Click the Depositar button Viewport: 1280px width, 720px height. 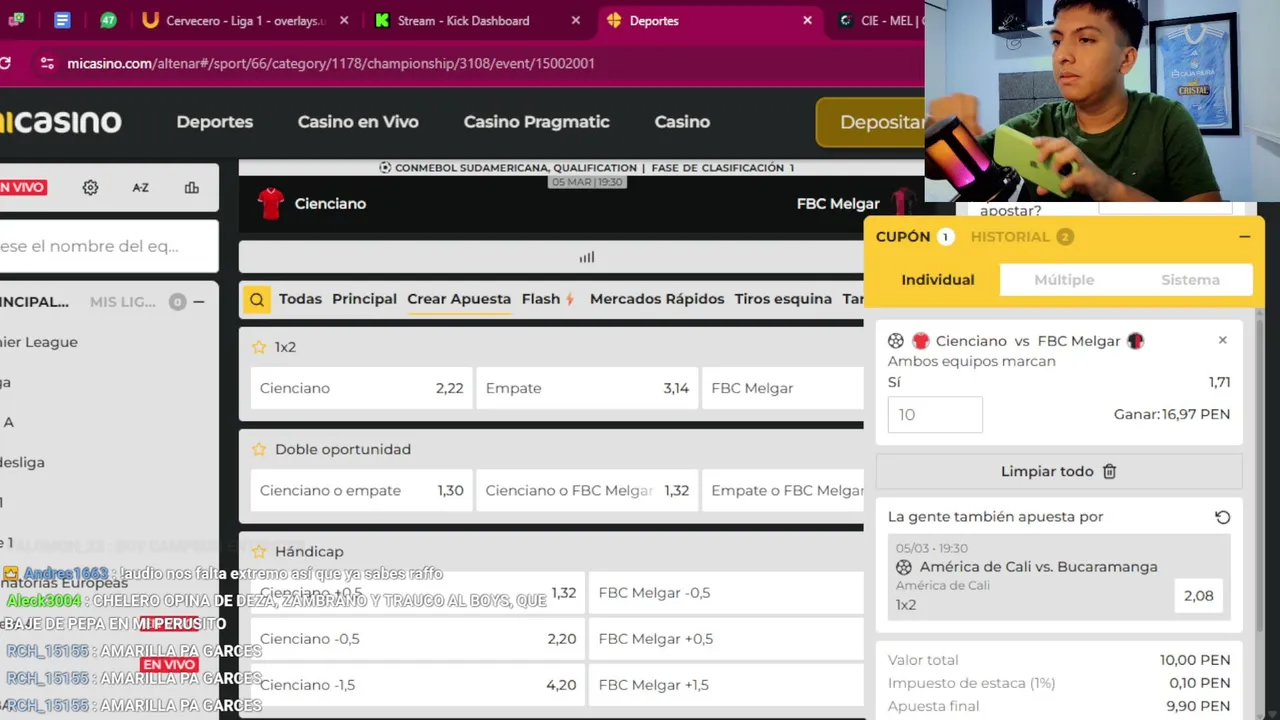coord(871,122)
